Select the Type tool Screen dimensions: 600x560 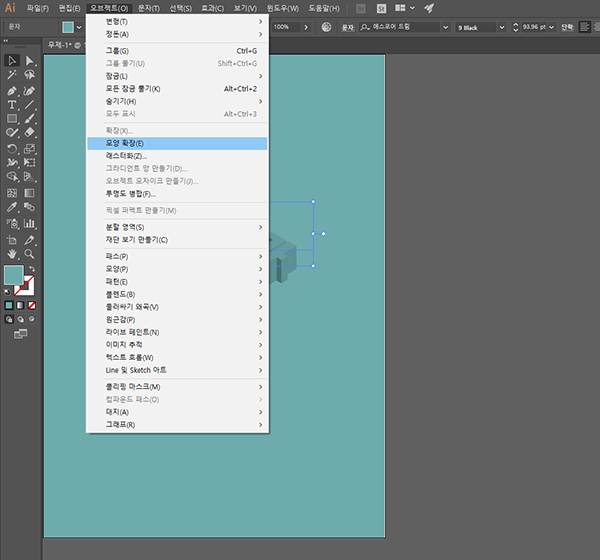(x=12, y=105)
